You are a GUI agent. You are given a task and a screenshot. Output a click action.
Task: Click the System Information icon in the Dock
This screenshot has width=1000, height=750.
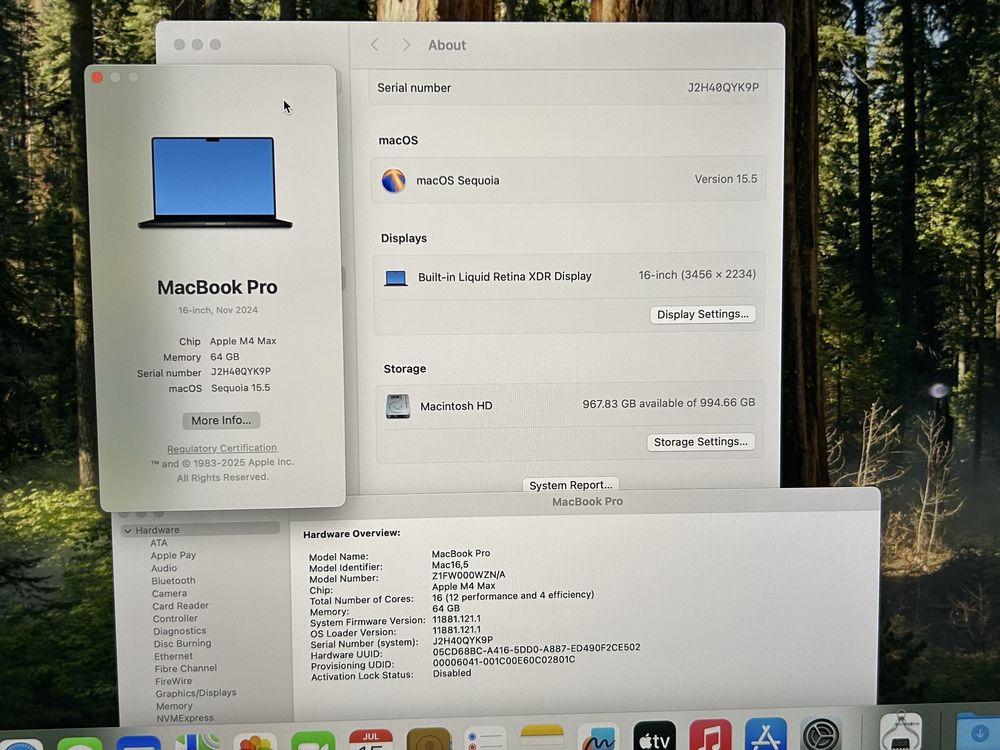[901, 731]
